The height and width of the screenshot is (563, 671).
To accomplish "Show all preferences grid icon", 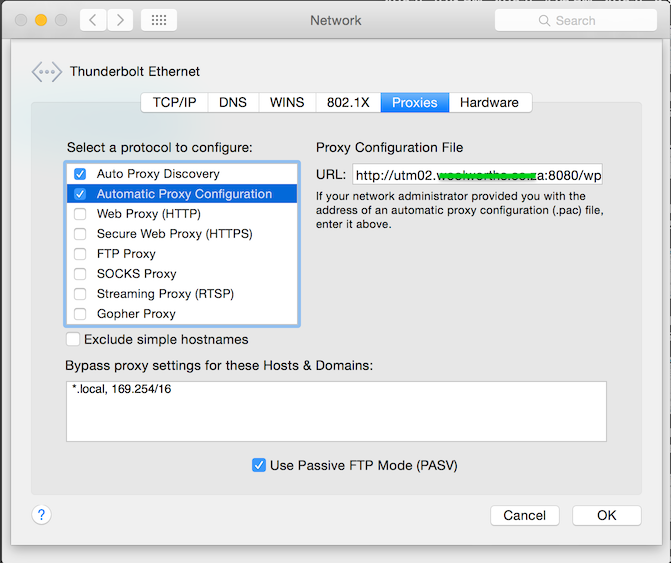I will click(159, 20).
